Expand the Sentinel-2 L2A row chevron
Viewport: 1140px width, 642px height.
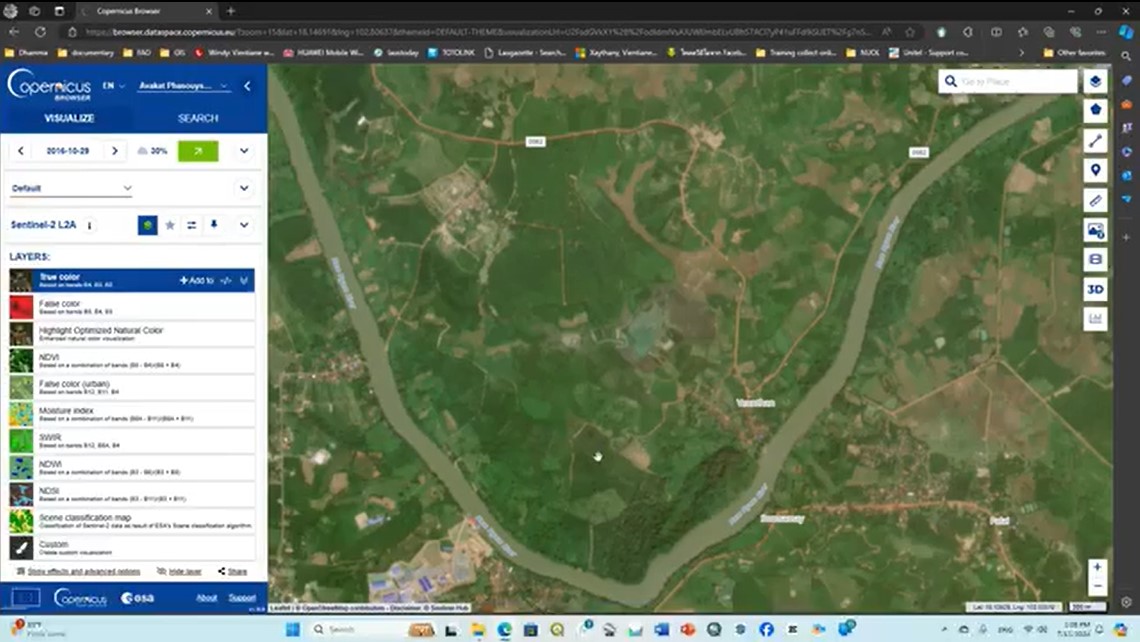(x=244, y=225)
